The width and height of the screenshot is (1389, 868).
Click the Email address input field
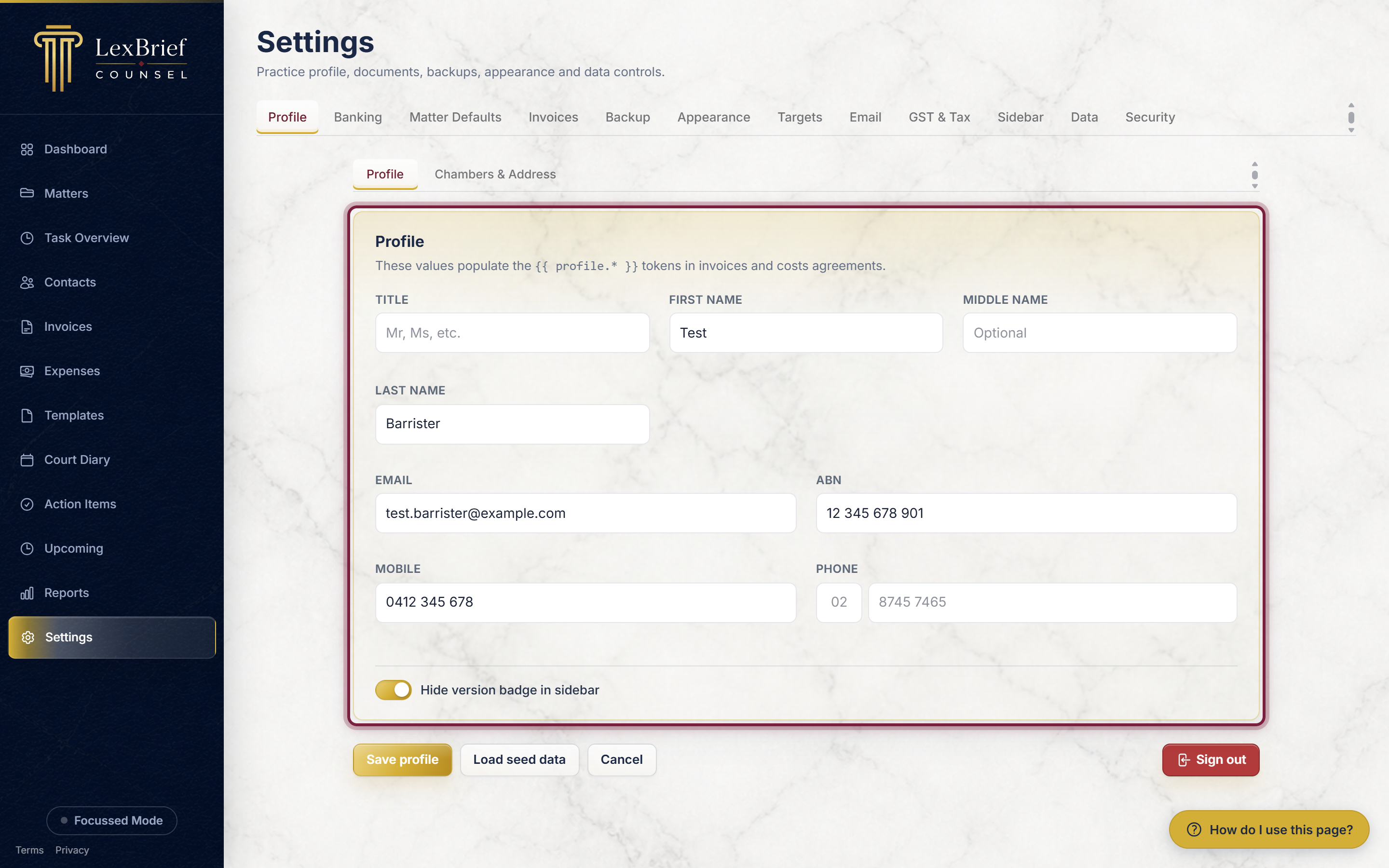(586, 513)
